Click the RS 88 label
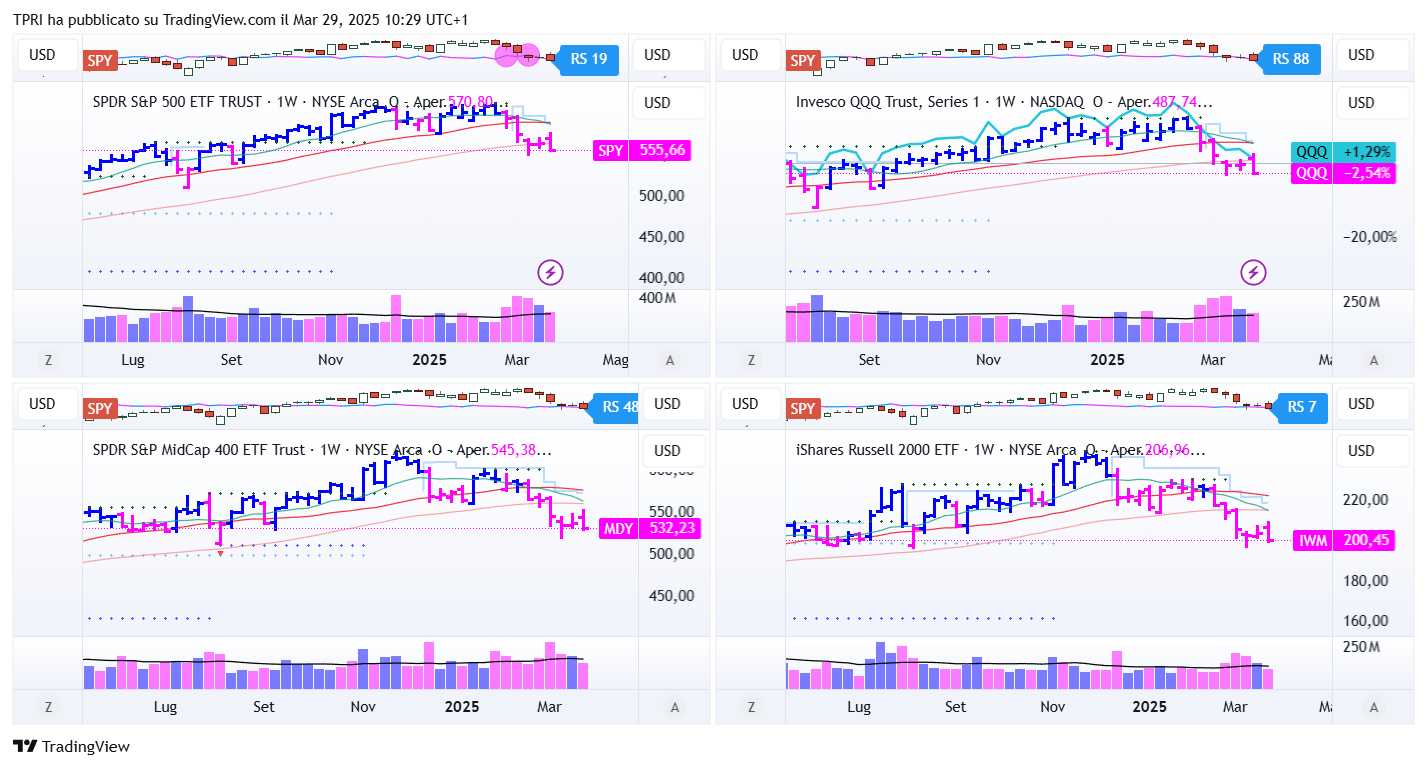 click(1291, 59)
